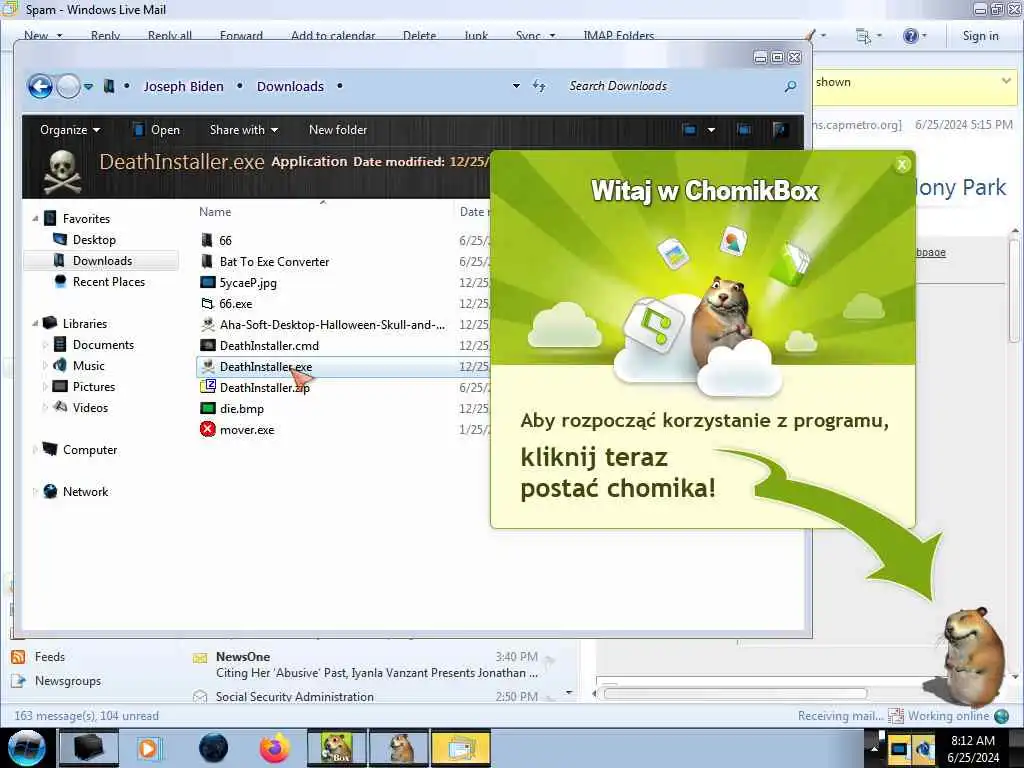Screen dimensions: 1024x768
Task: Click the Forward arrow in Explorer
Action: (x=69, y=86)
